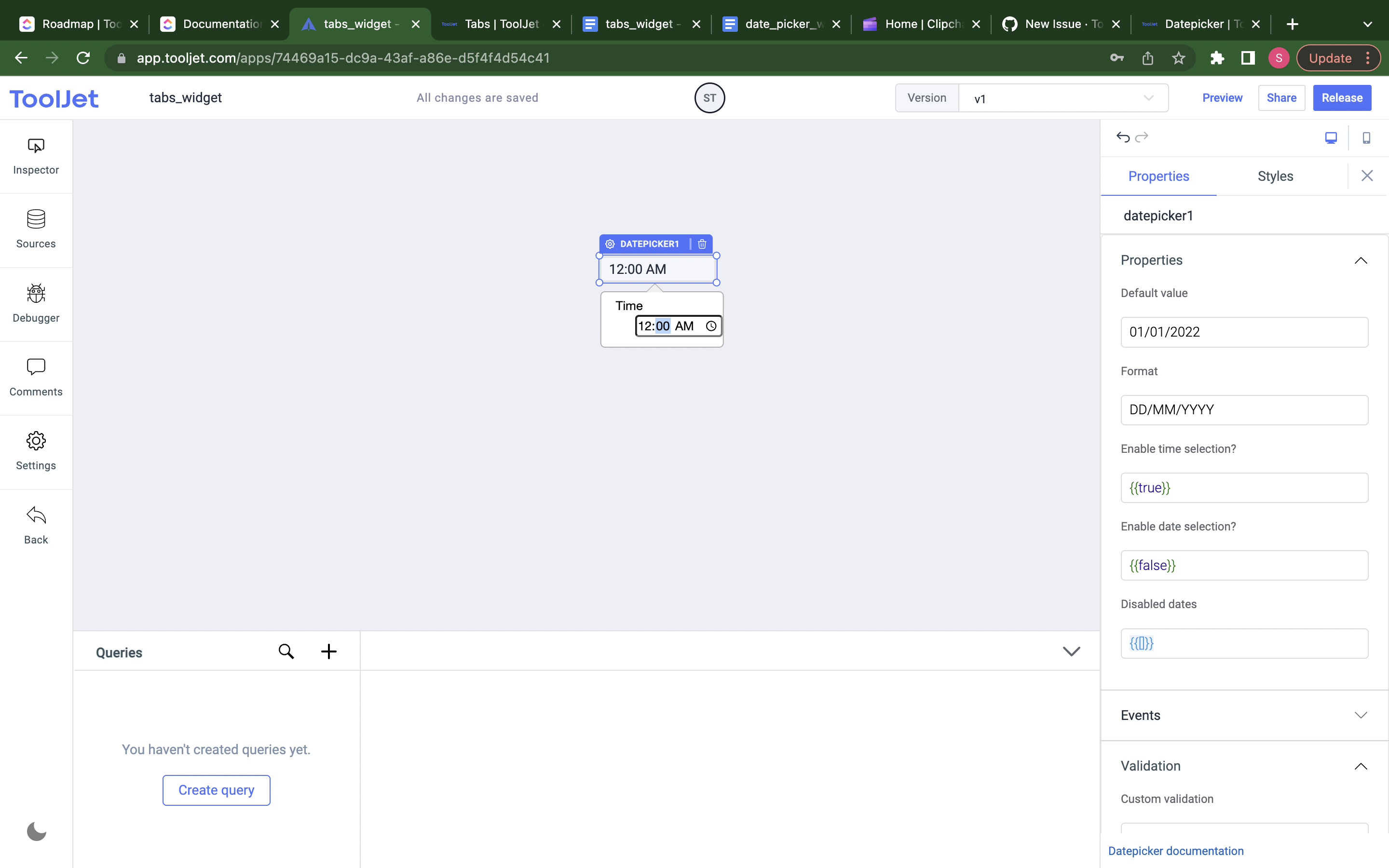This screenshot has height=868, width=1389.
Task: Collapse the query panel with the chevron
Action: pyautogui.click(x=1071, y=651)
